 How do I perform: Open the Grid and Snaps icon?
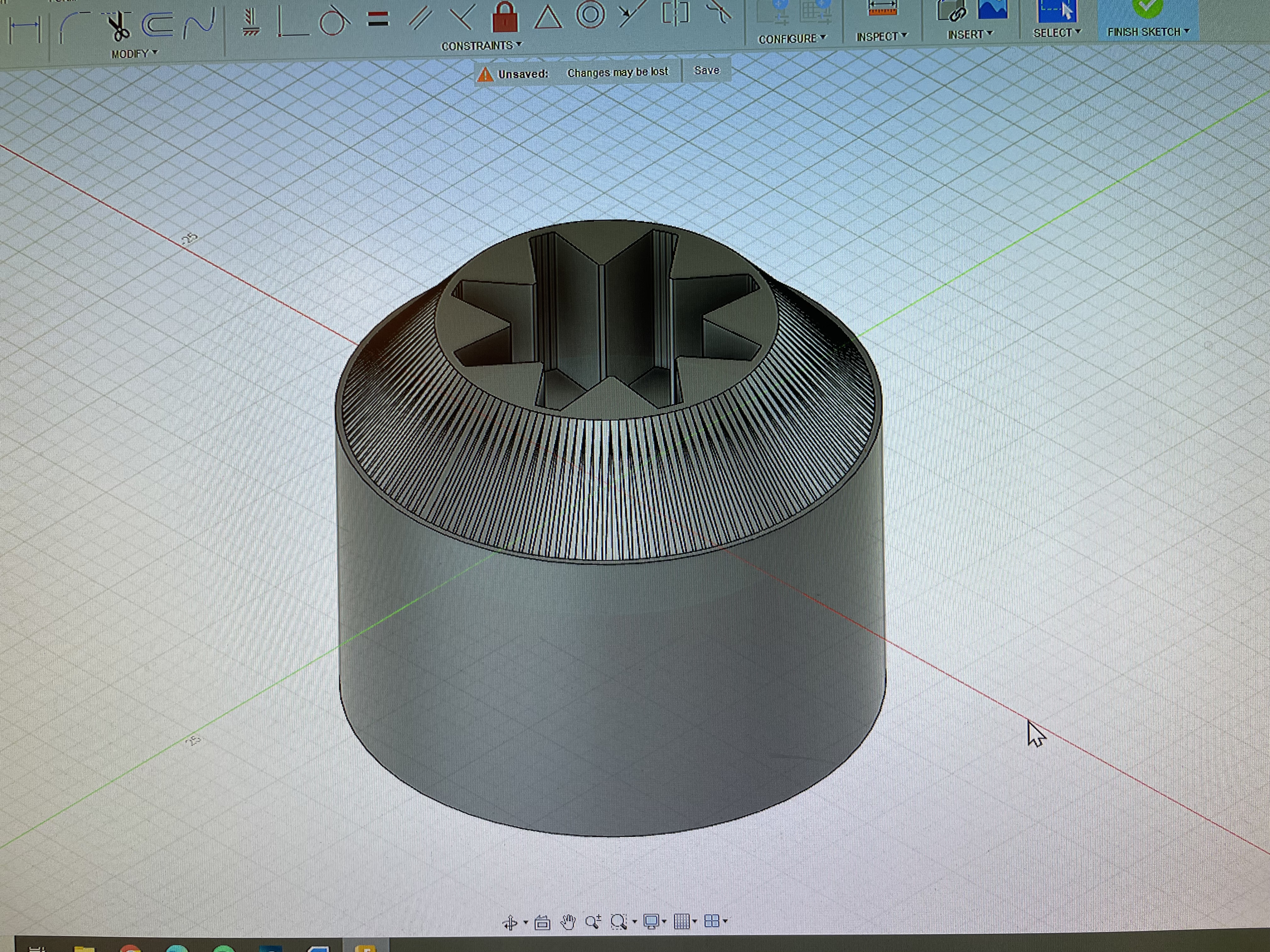[682, 921]
